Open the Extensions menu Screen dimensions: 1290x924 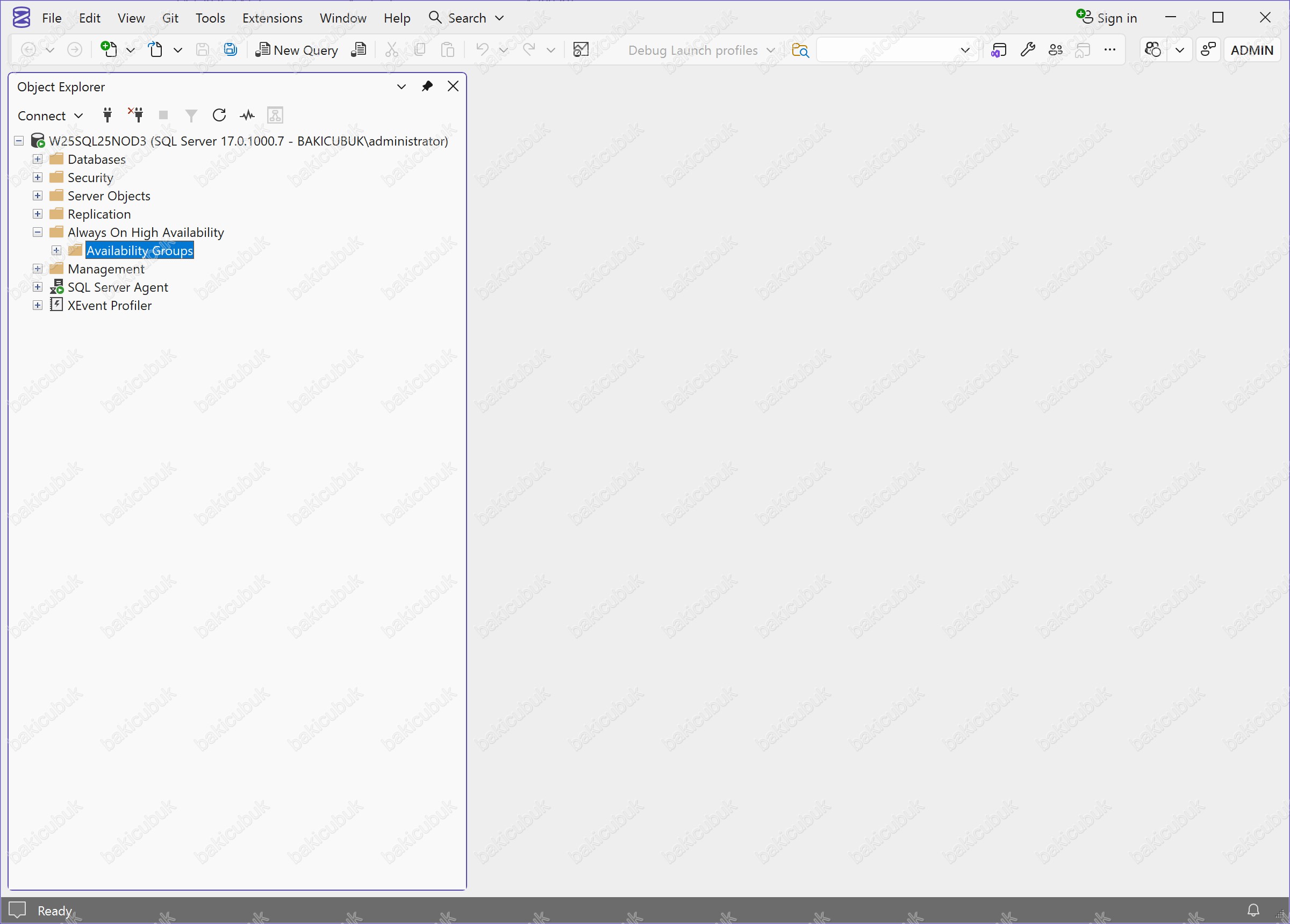(272, 18)
